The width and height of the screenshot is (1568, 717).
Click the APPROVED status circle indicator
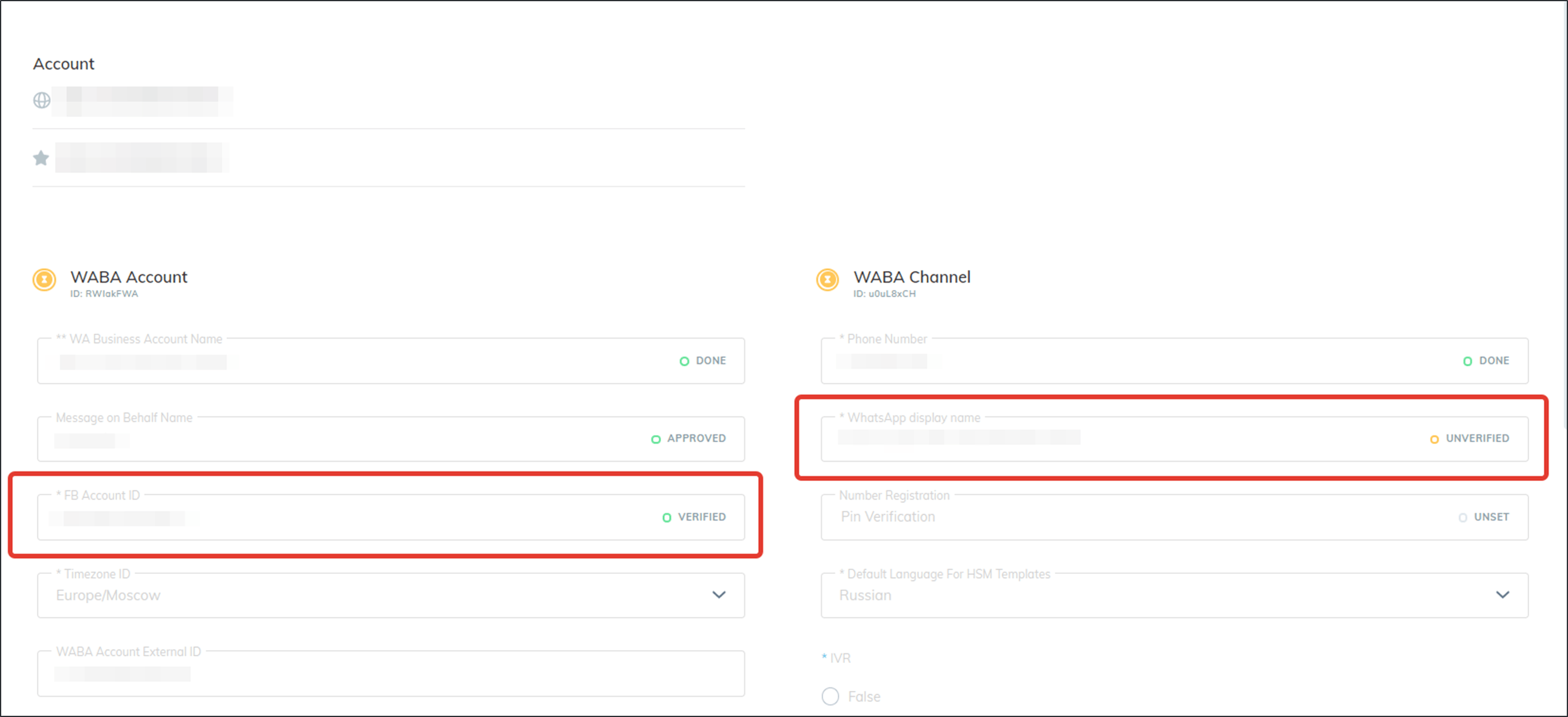[x=656, y=439]
